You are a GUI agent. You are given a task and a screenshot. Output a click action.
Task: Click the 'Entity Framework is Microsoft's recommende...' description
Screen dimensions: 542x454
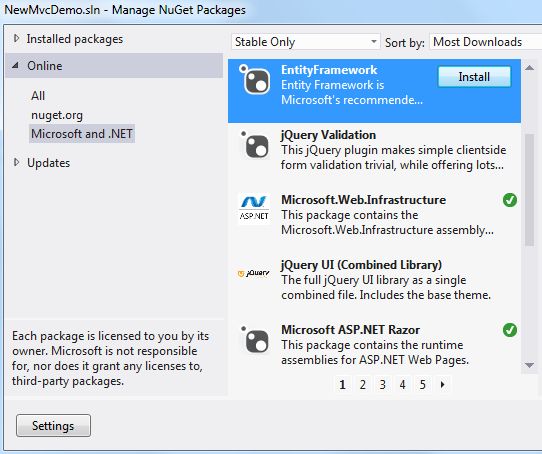click(x=352, y=92)
